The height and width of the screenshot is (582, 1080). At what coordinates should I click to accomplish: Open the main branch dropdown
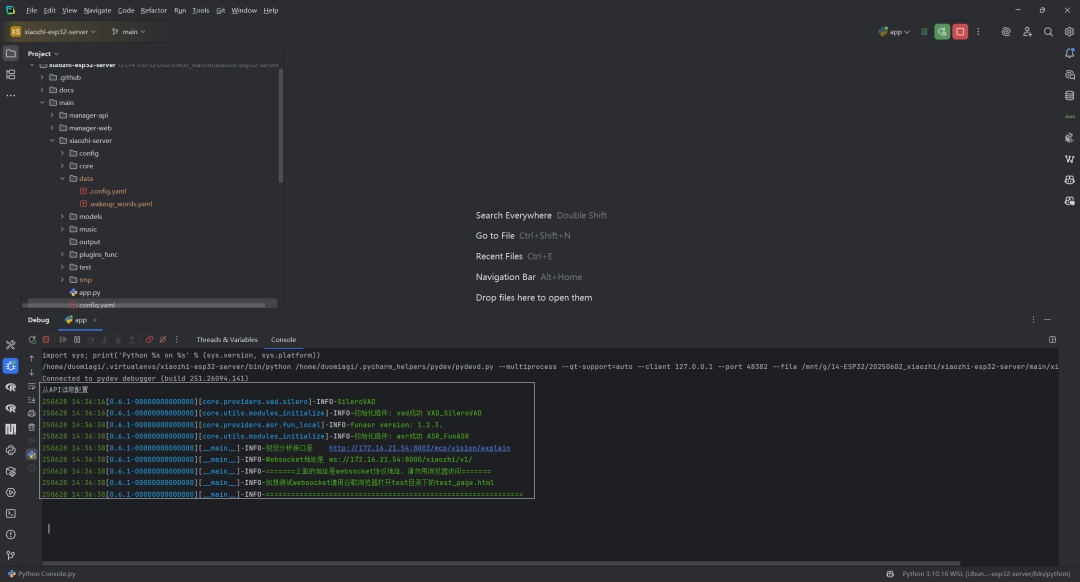click(x=129, y=32)
